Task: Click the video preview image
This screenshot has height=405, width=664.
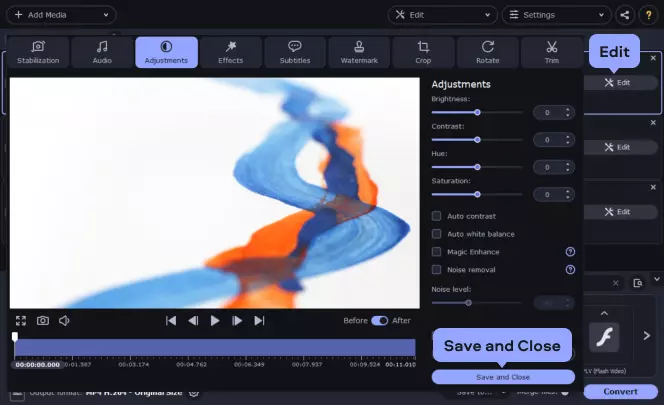Action: [x=215, y=193]
